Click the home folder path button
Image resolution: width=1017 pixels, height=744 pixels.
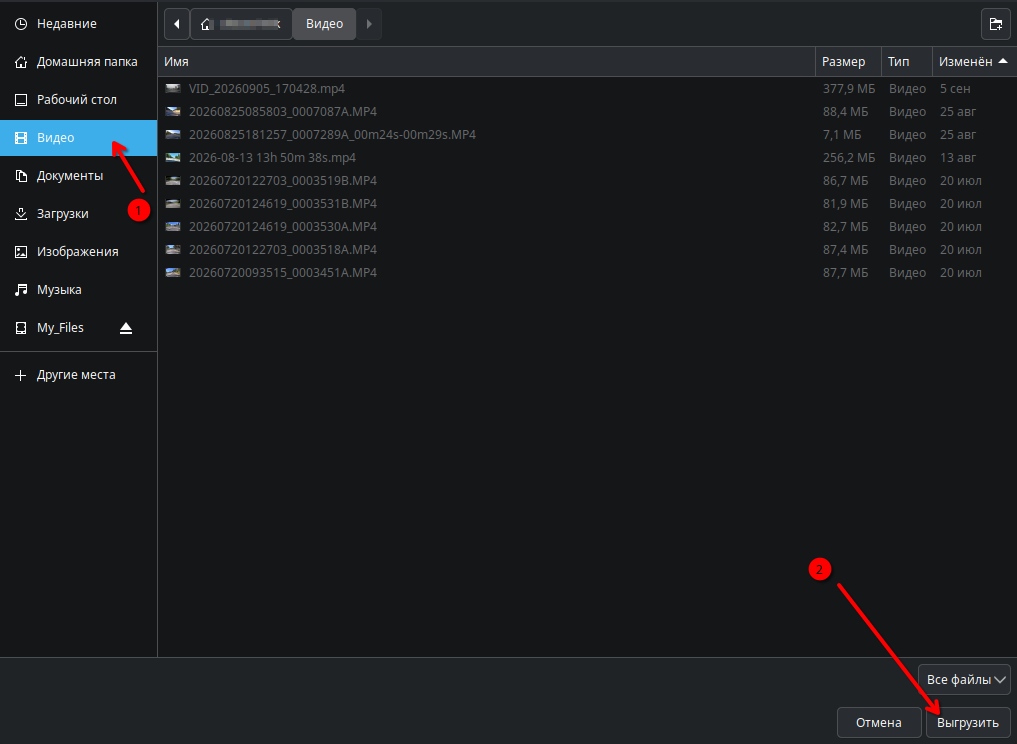click(241, 24)
